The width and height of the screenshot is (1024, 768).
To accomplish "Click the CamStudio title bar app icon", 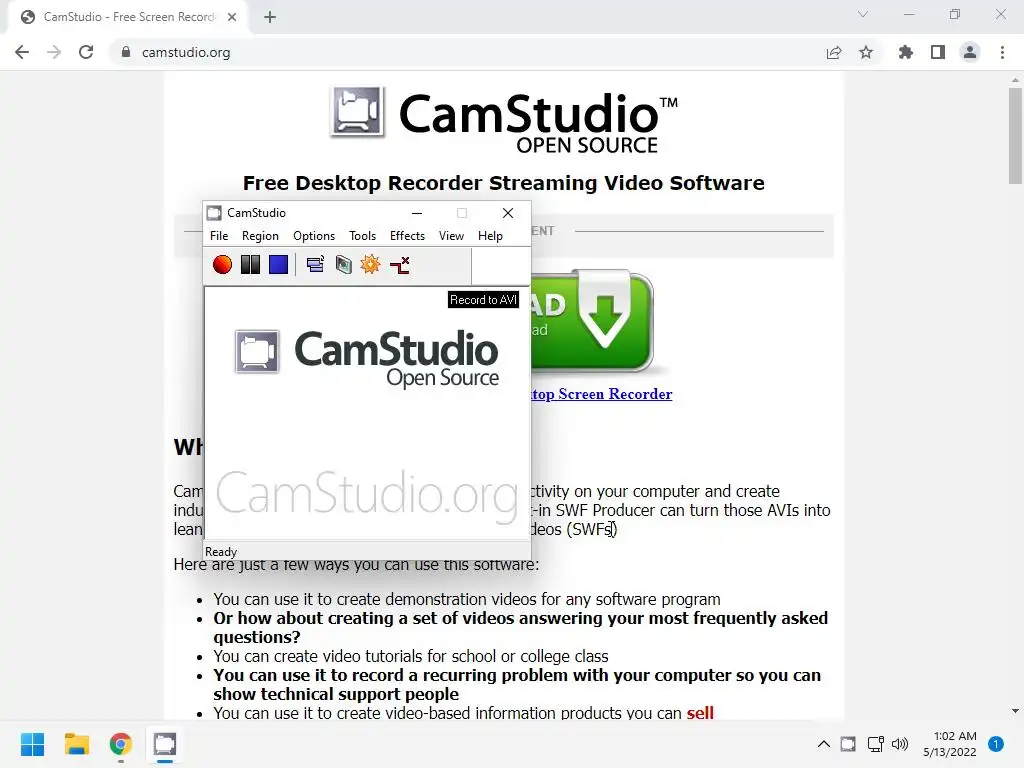I will coord(214,213).
